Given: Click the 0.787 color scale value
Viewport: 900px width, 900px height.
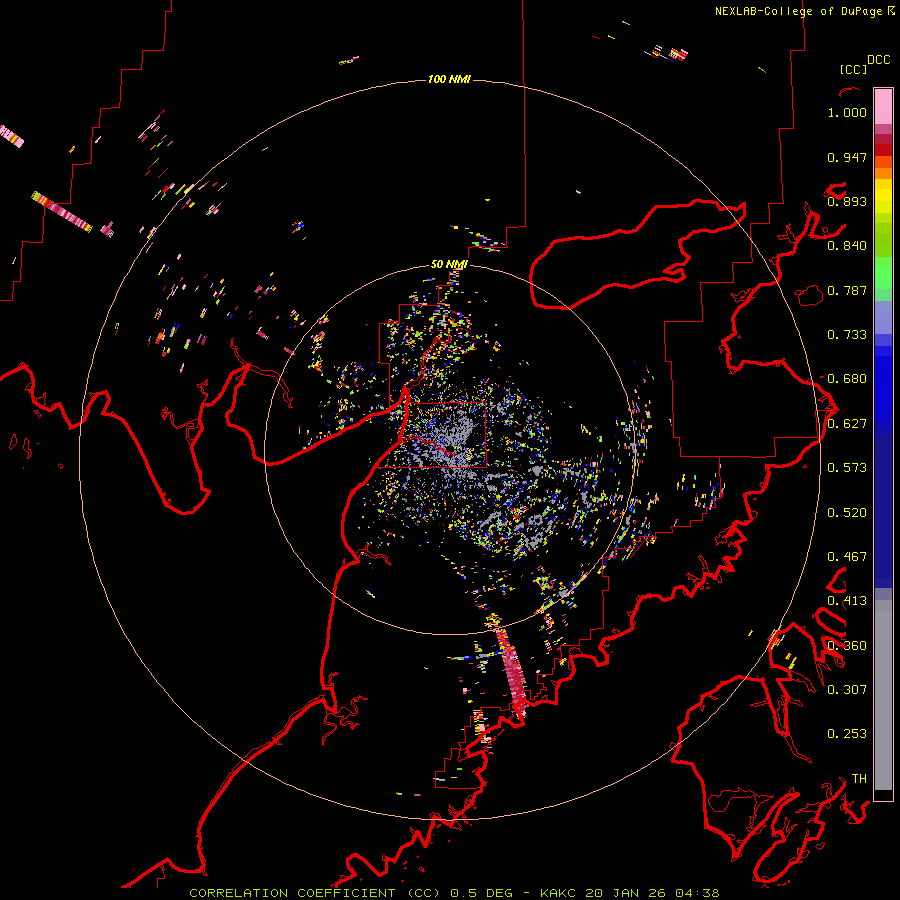Looking at the screenshot, I should point(847,290).
